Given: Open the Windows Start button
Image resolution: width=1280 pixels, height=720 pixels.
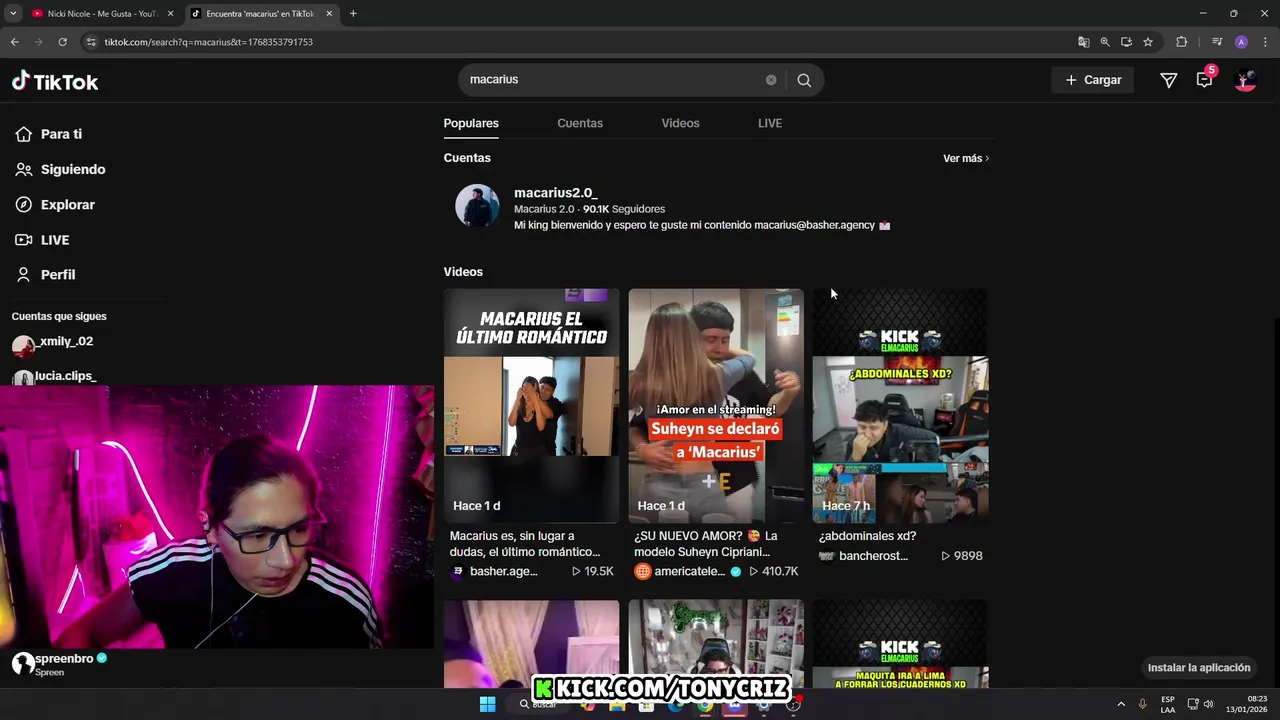Looking at the screenshot, I should pyautogui.click(x=487, y=704).
